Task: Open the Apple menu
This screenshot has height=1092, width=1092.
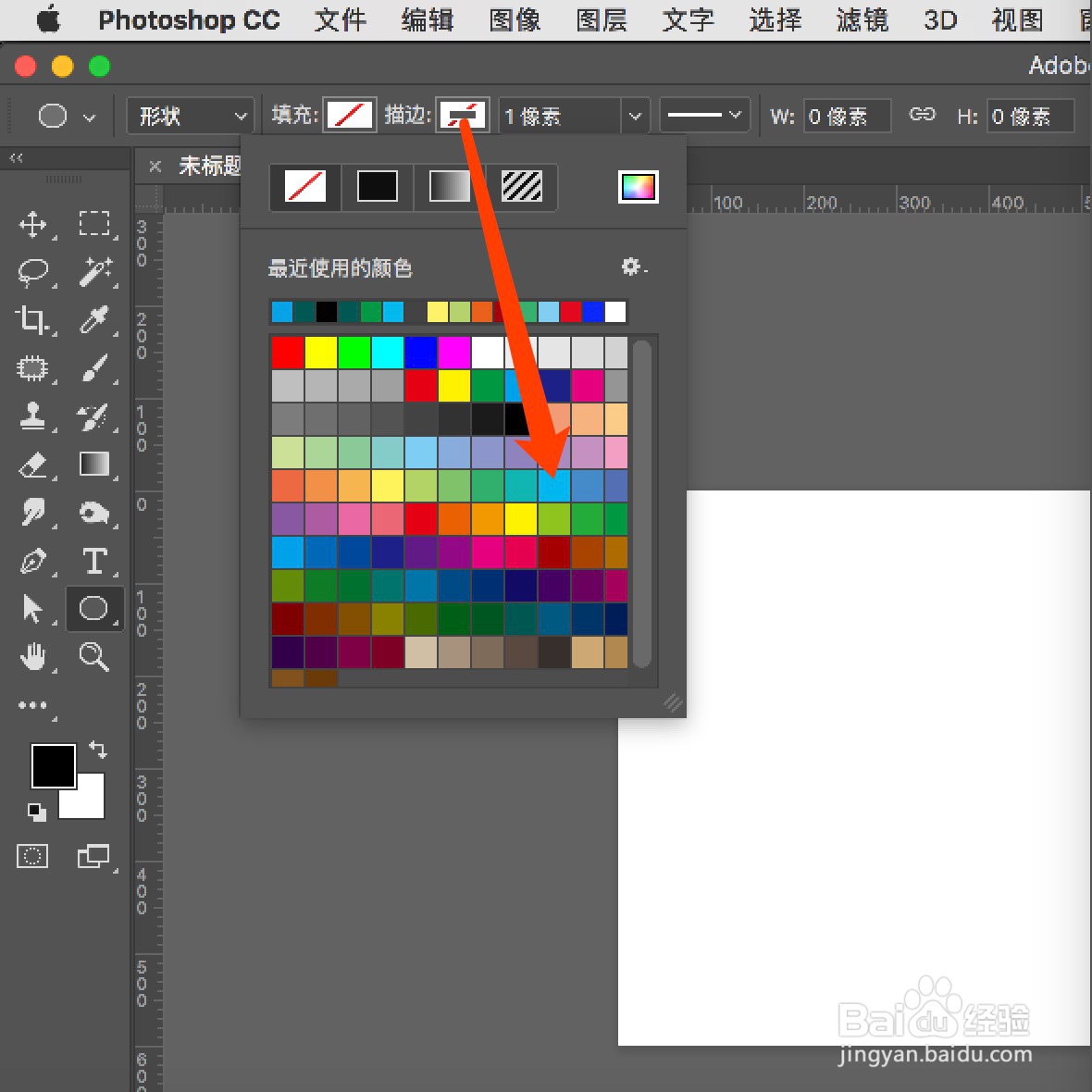Action: (x=49, y=19)
